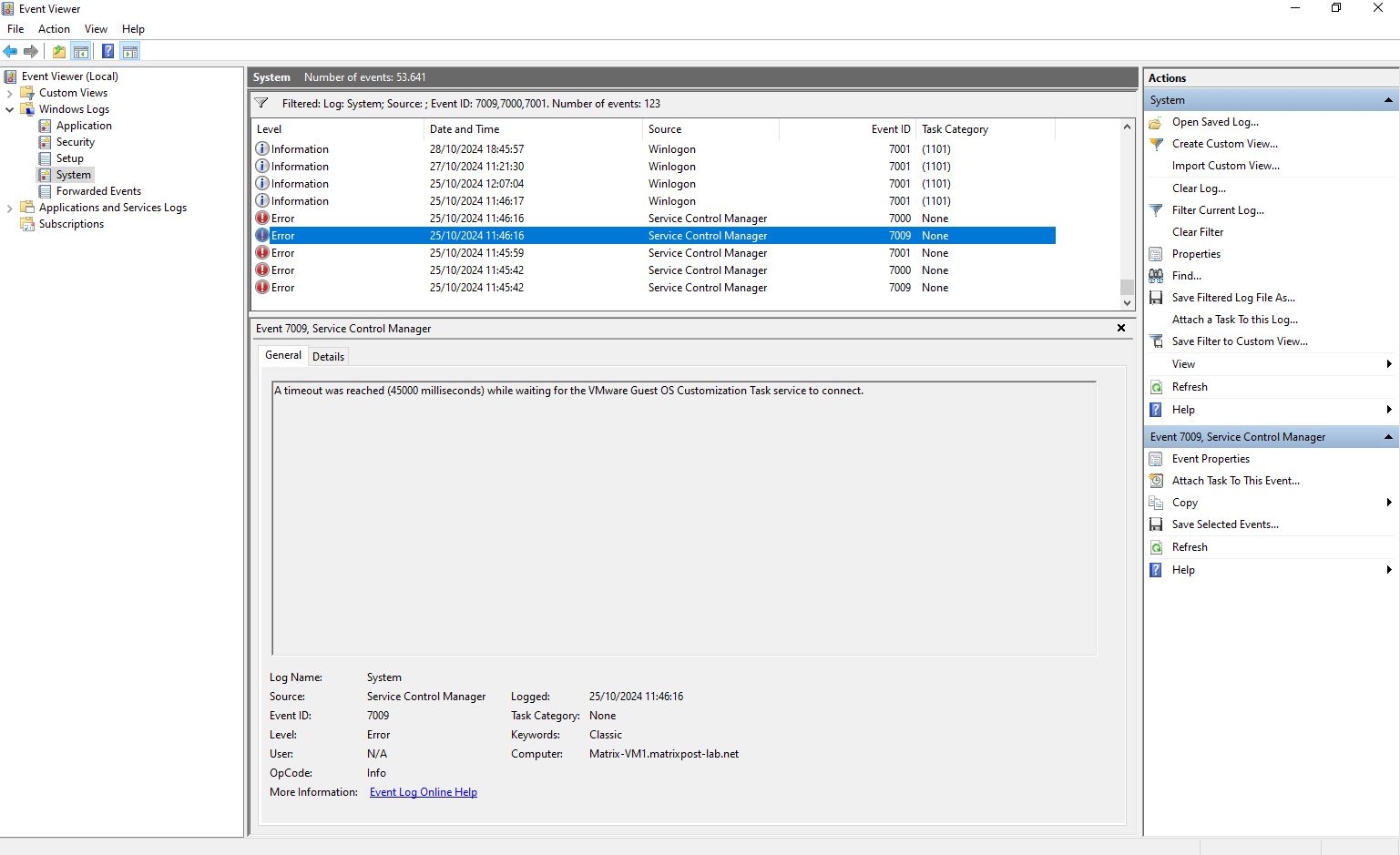
Task: Select the Application log in the tree
Action: point(84,126)
